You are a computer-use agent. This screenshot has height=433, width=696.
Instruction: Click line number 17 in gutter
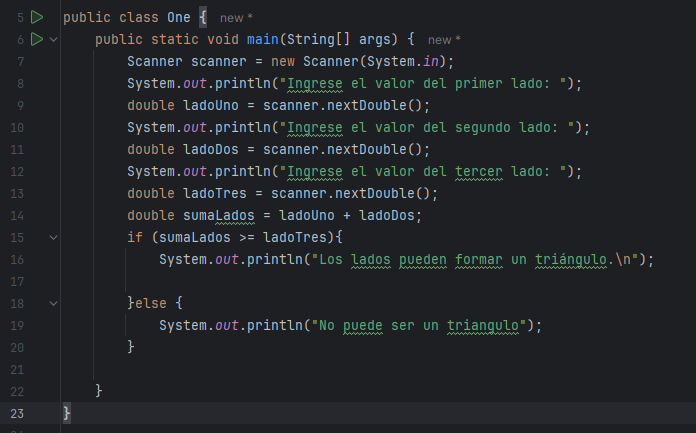click(17, 282)
